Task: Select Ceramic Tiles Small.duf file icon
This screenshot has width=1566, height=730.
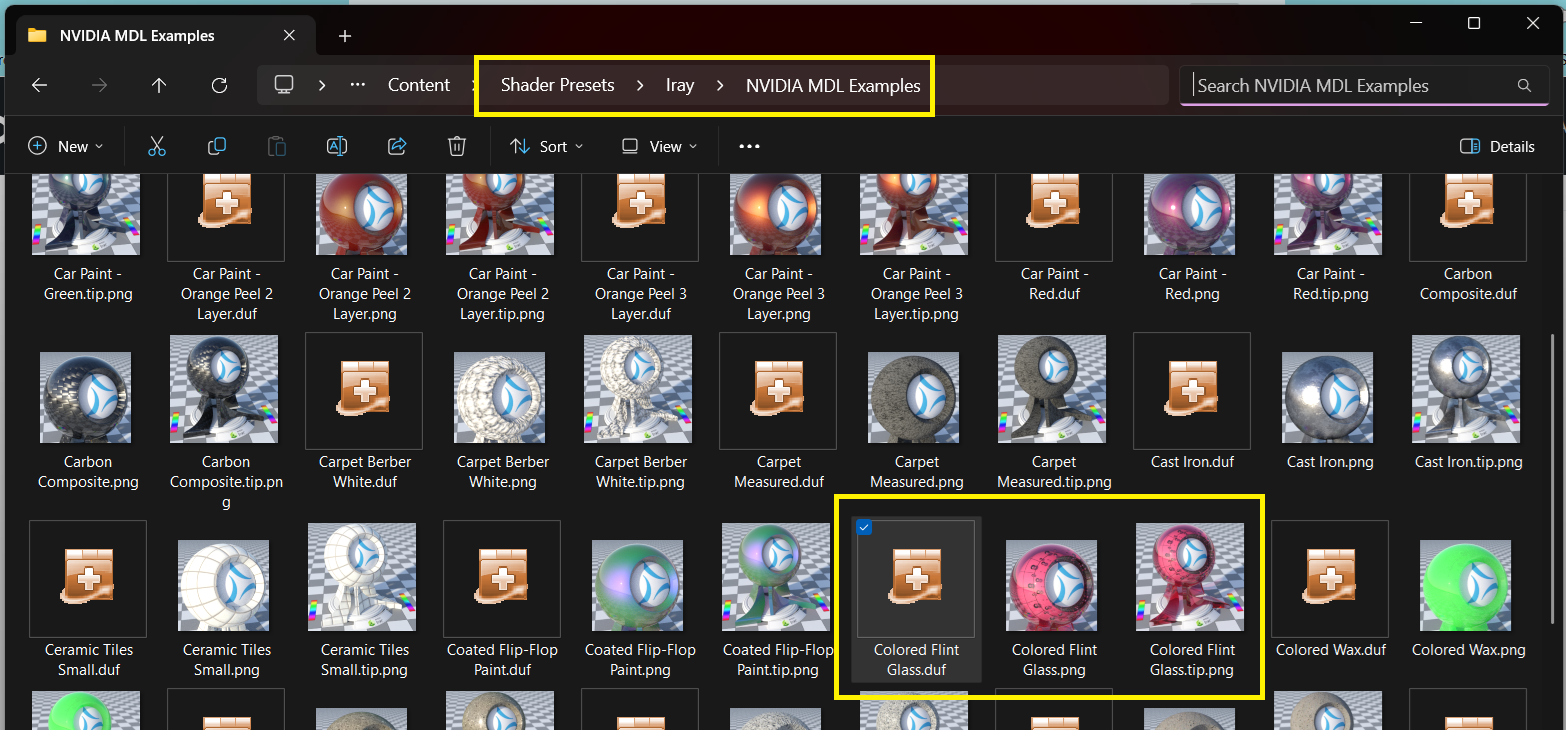Action: click(88, 579)
